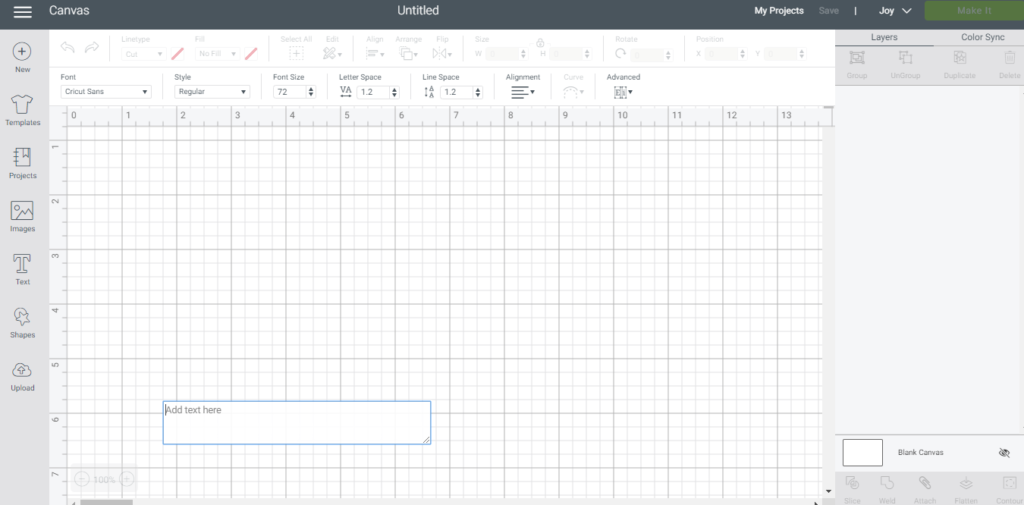The image size is (1024, 505).
Task: Click inside the Add text here box
Action: pos(296,423)
